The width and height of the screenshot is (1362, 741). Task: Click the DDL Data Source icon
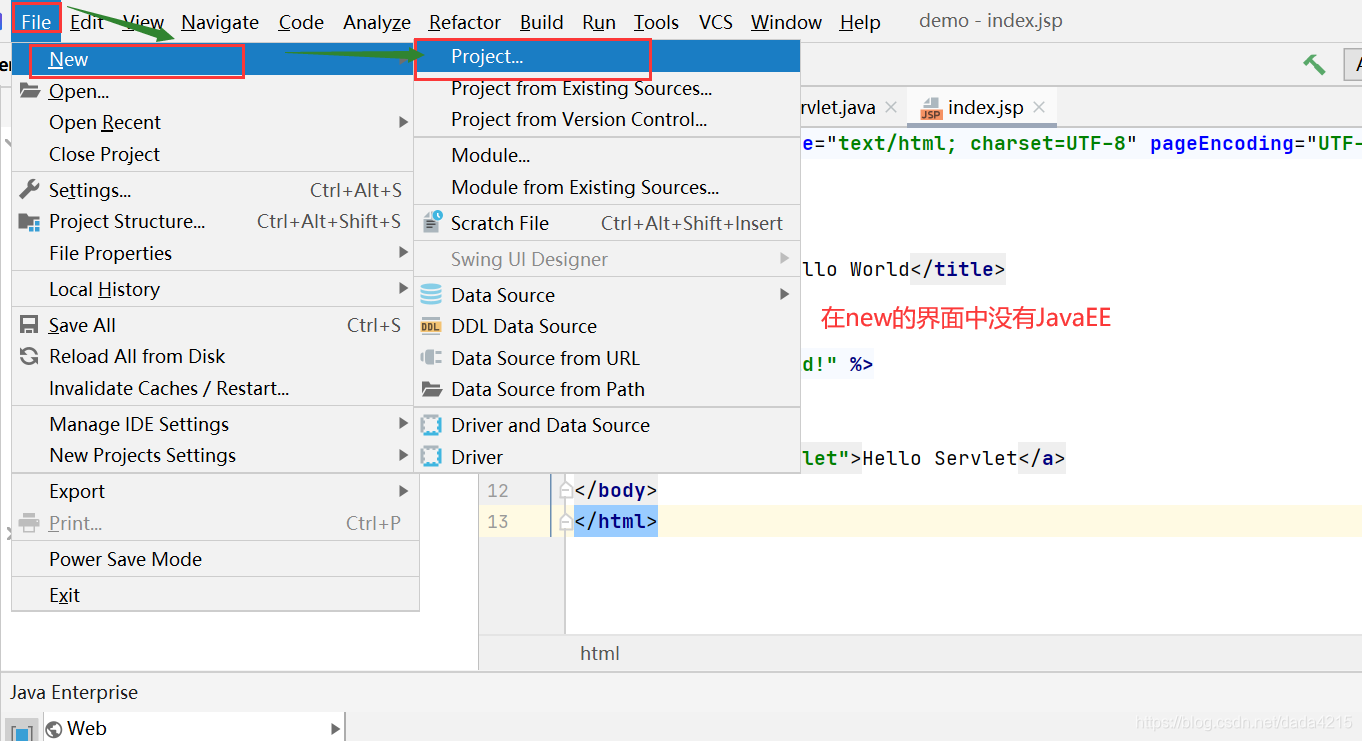click(431, 326)
